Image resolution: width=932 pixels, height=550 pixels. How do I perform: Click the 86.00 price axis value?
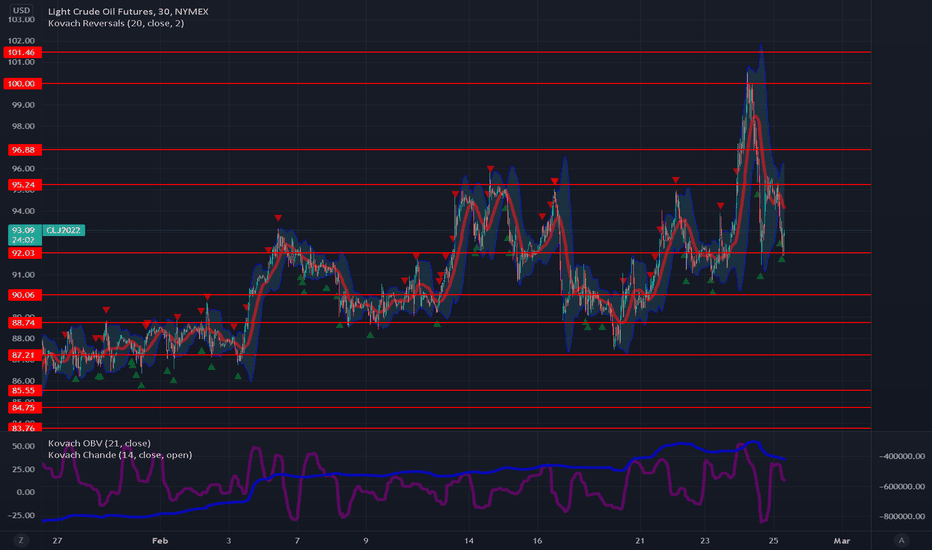[x=23, y=381]
